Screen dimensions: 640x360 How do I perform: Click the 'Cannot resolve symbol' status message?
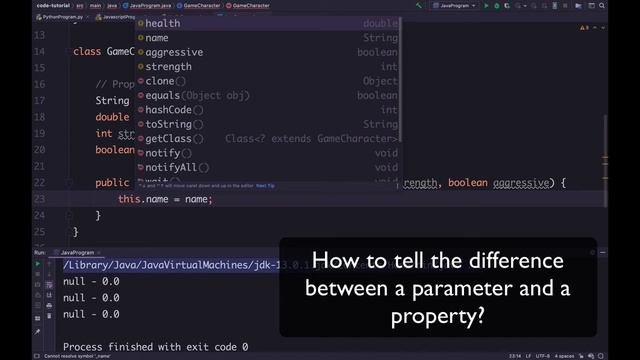(x=78, y=356)
